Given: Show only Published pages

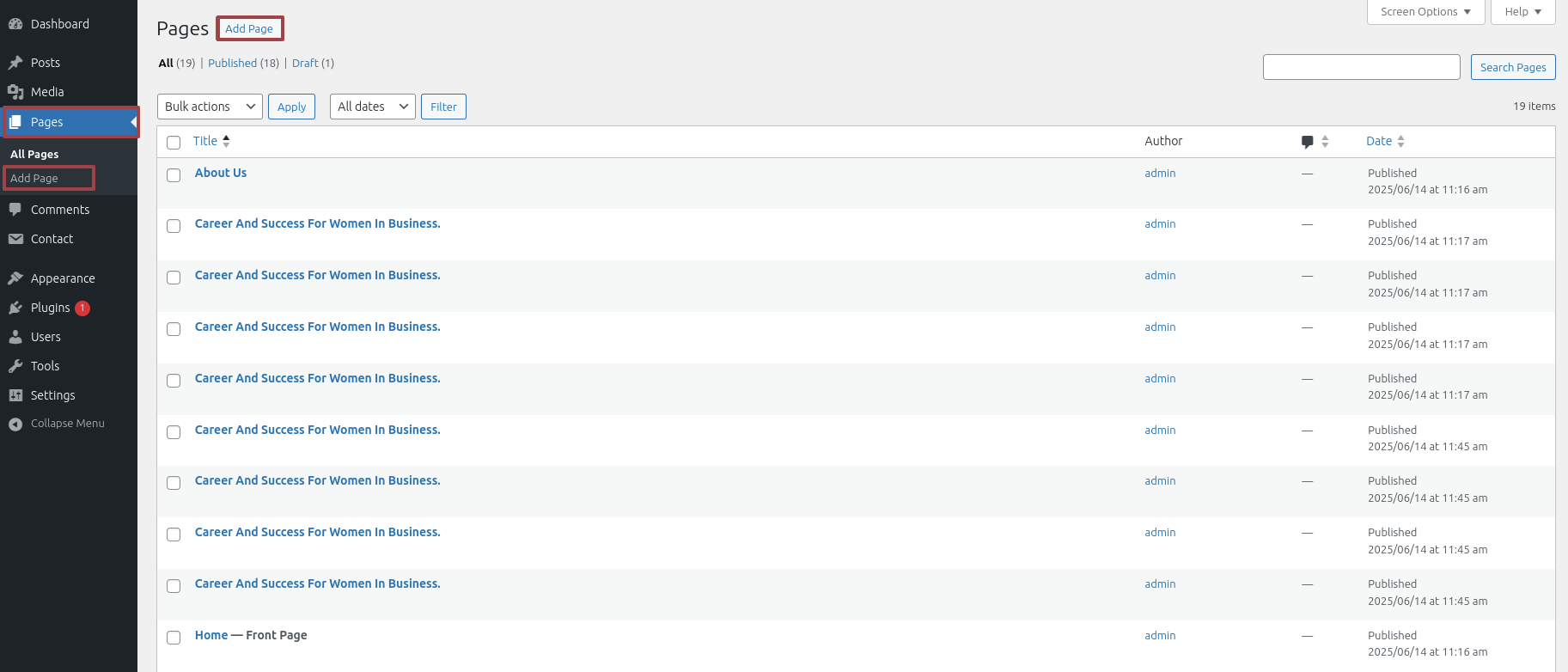Looking at the screenshot, I should tap(232, 63).
